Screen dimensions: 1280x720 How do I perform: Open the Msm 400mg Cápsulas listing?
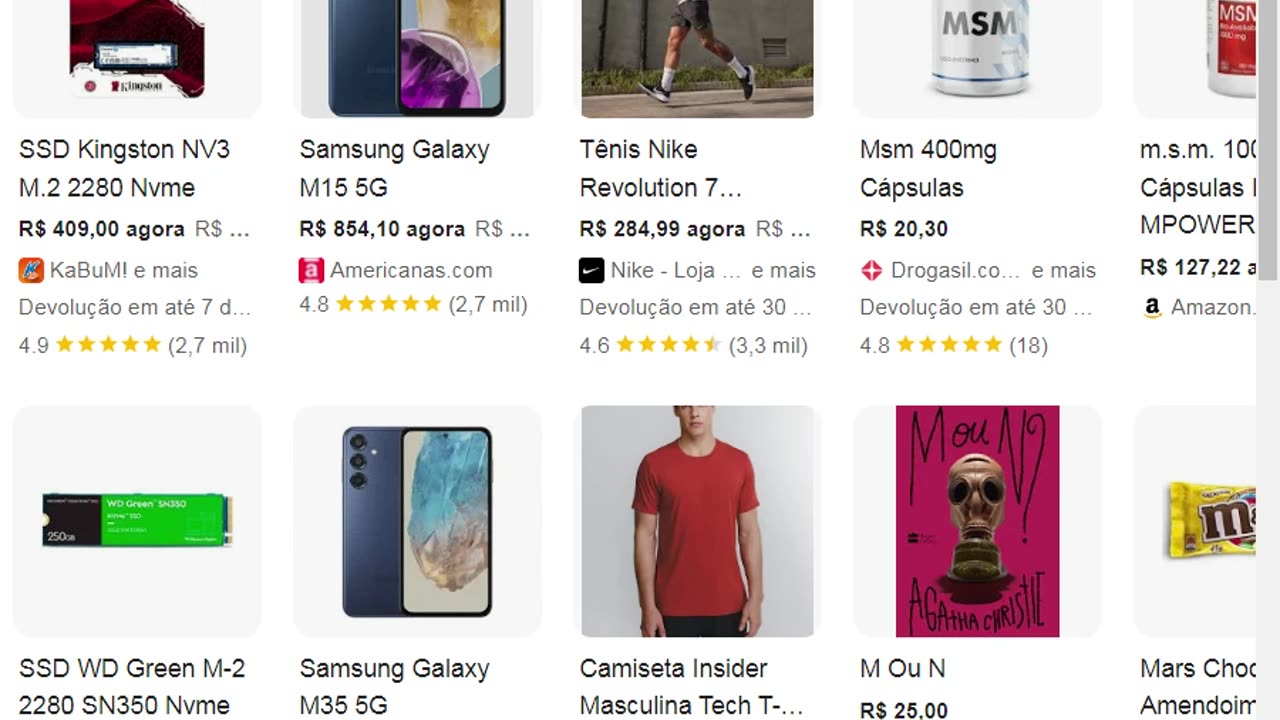click(928, 168)
